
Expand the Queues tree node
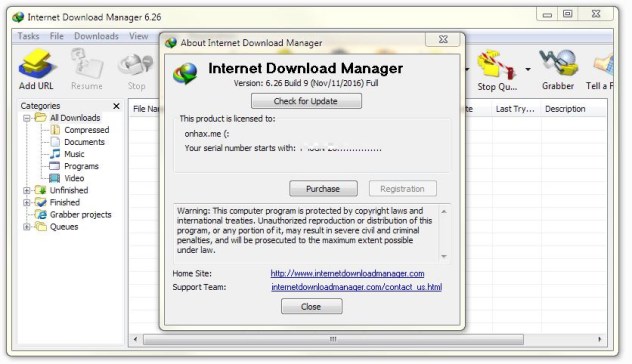pos(27,227)
